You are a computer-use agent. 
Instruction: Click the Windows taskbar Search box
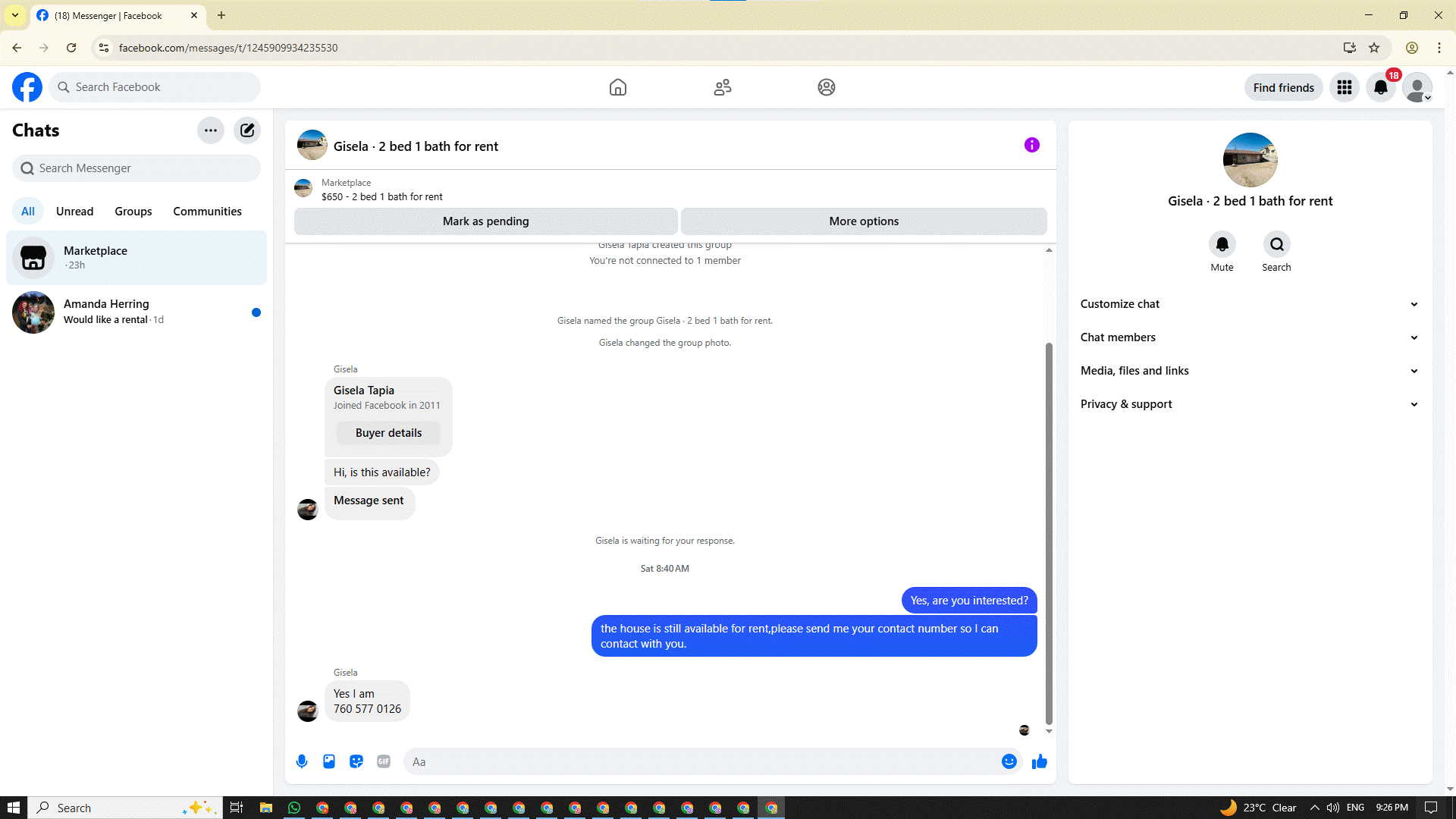[x=125, y=808]
